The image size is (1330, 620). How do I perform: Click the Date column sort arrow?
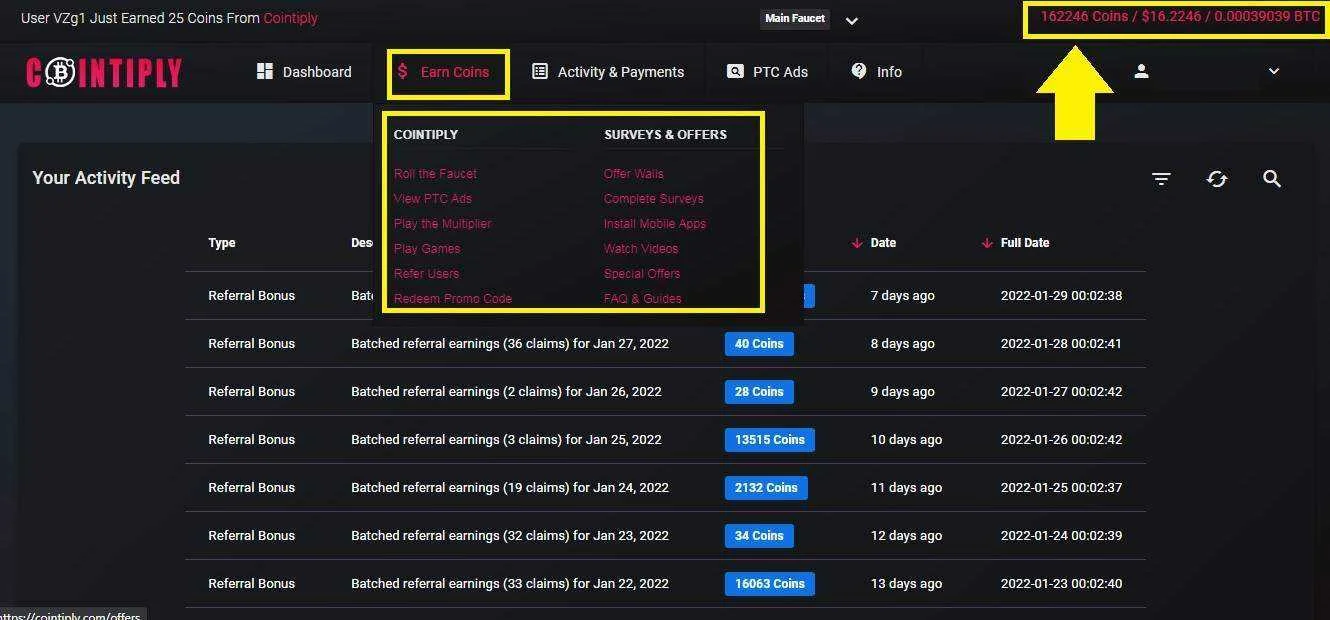pyautogui.click(x=857, y=243)
